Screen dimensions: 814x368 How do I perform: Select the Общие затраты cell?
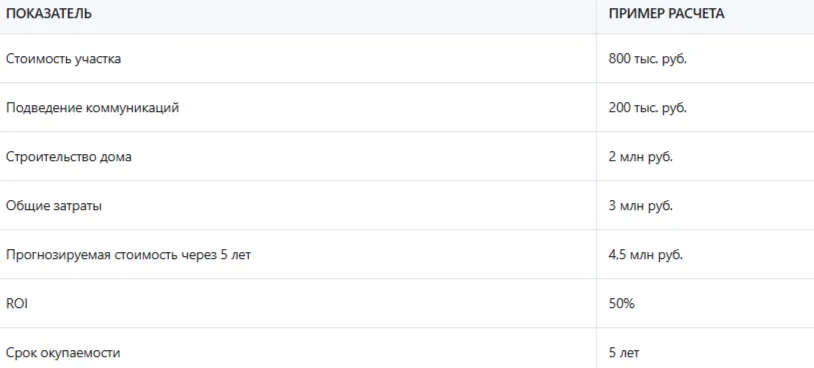(54, 206)
